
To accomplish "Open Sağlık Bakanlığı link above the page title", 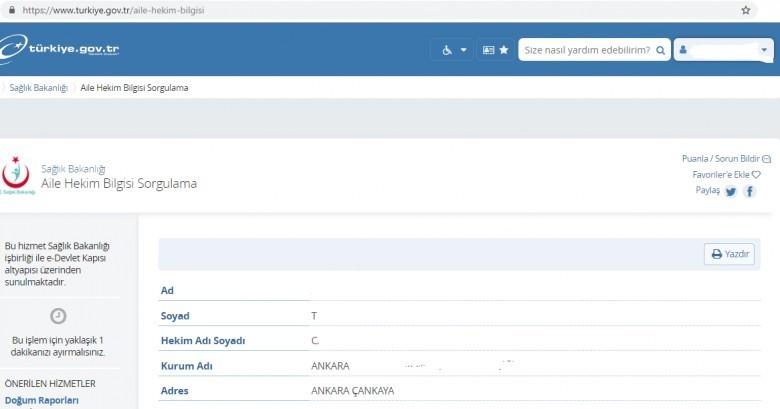I will click(x=73, y=169).
